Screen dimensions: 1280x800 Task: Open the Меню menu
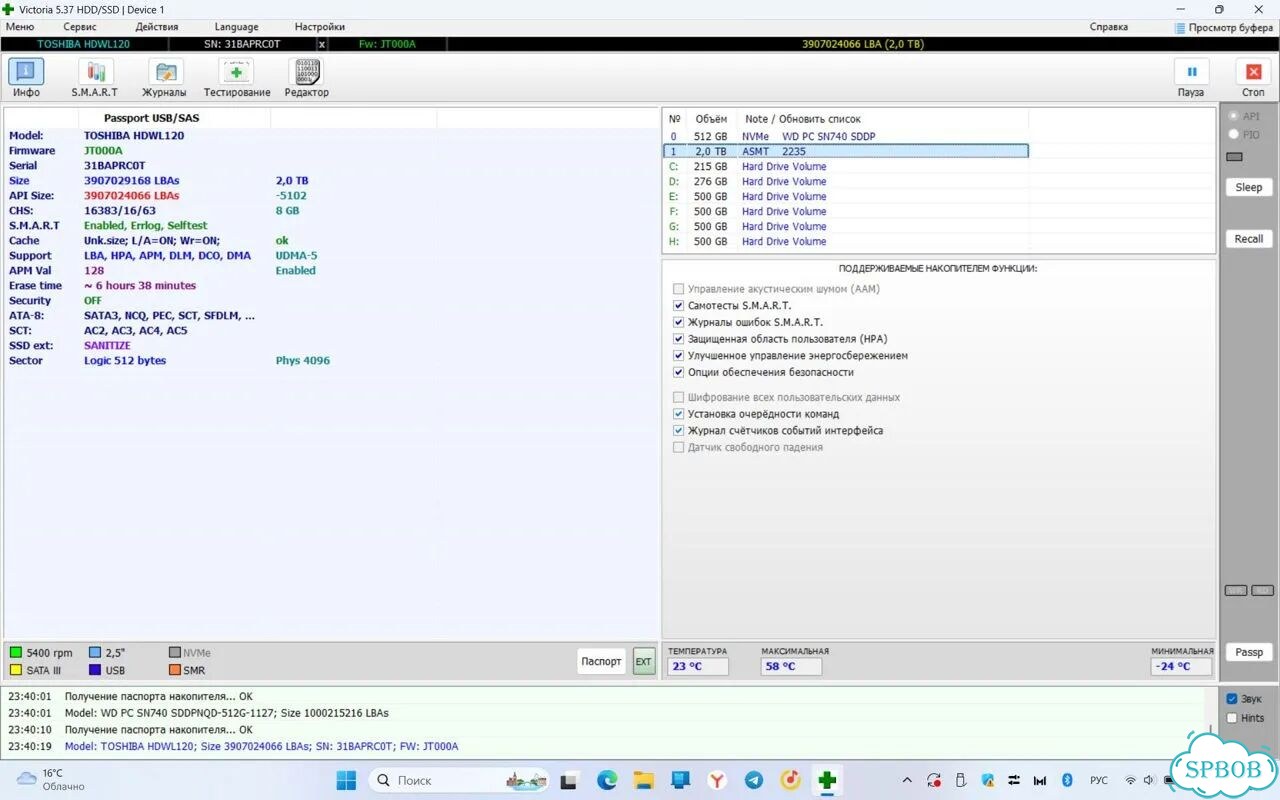(20, 27)
